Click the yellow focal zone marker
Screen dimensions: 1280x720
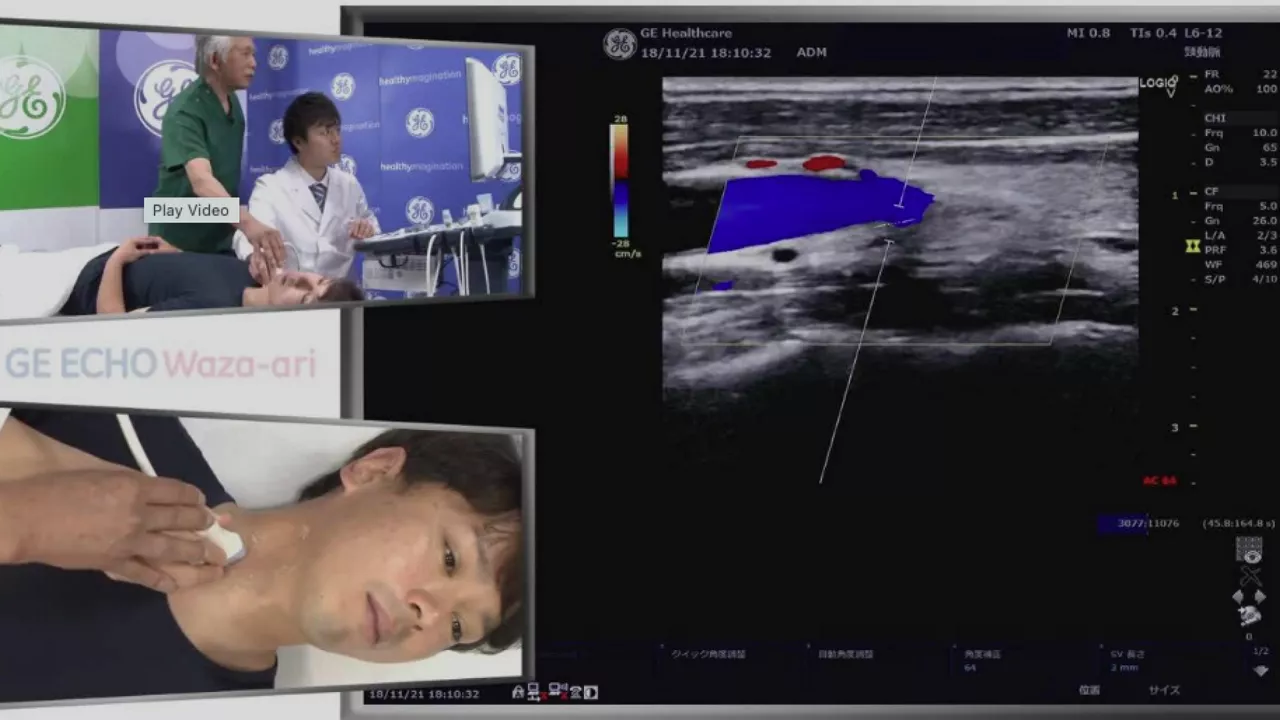point(1192,245)
